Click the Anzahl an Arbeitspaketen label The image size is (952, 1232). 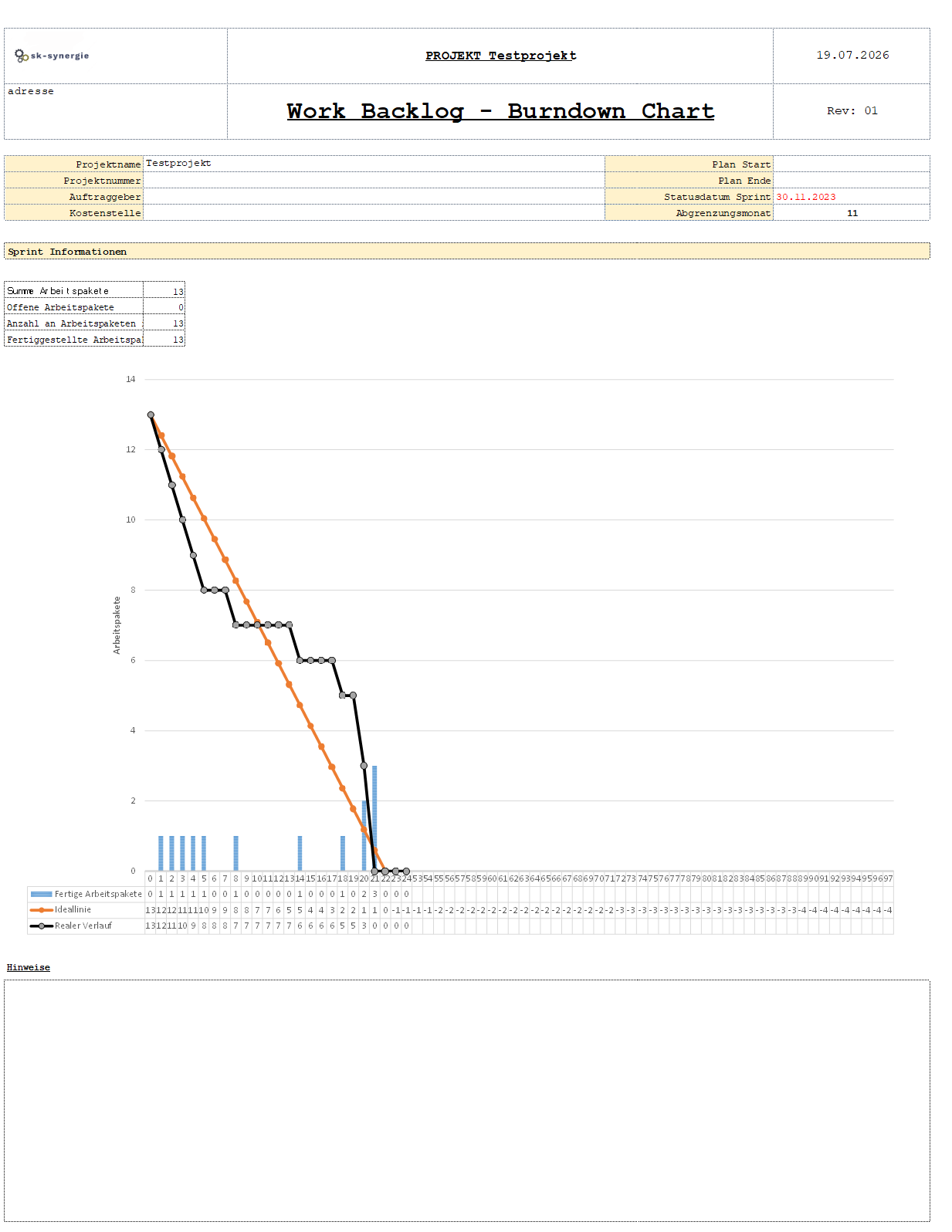pos(71,323)
